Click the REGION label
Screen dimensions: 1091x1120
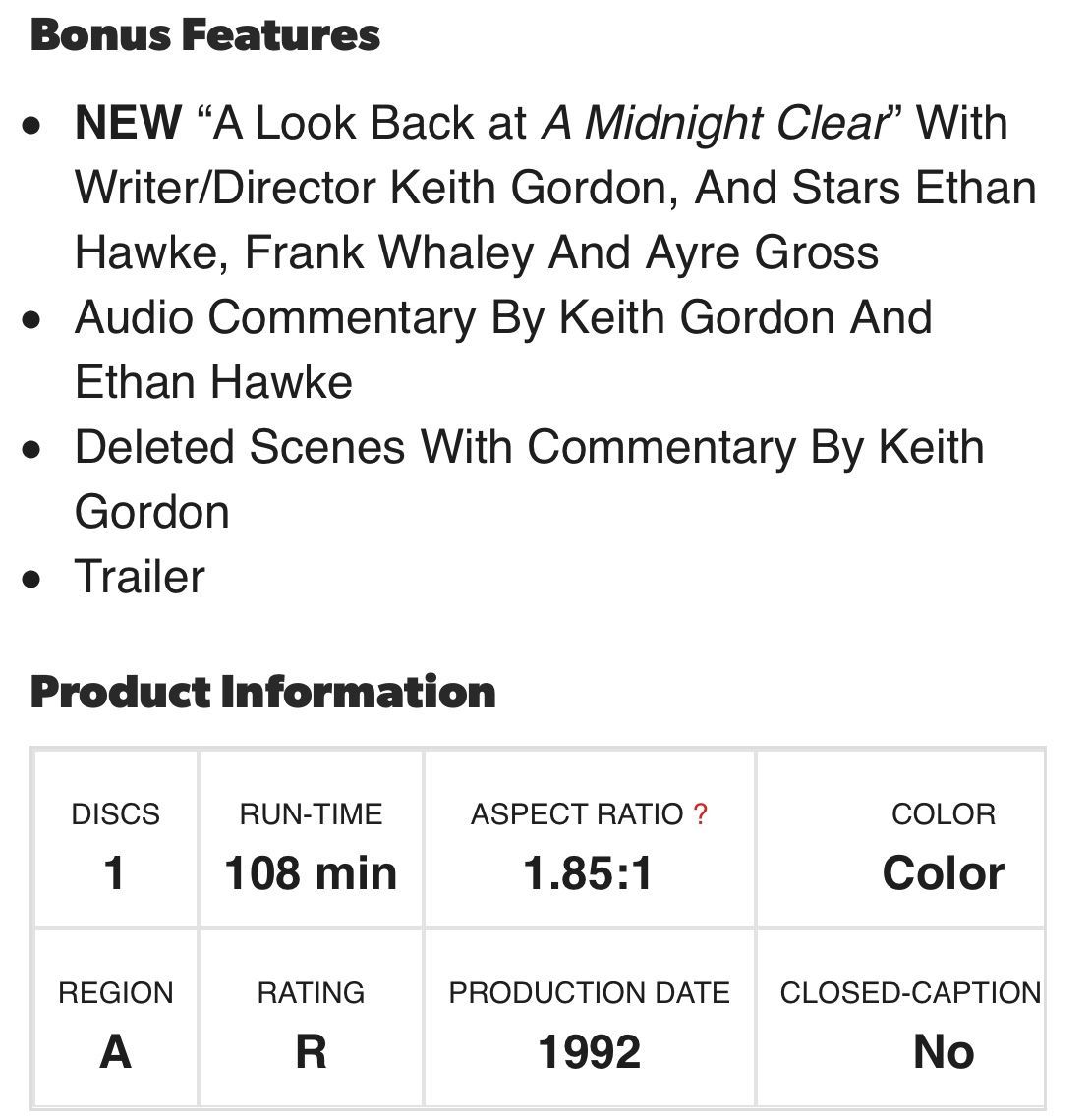point(116,993)
